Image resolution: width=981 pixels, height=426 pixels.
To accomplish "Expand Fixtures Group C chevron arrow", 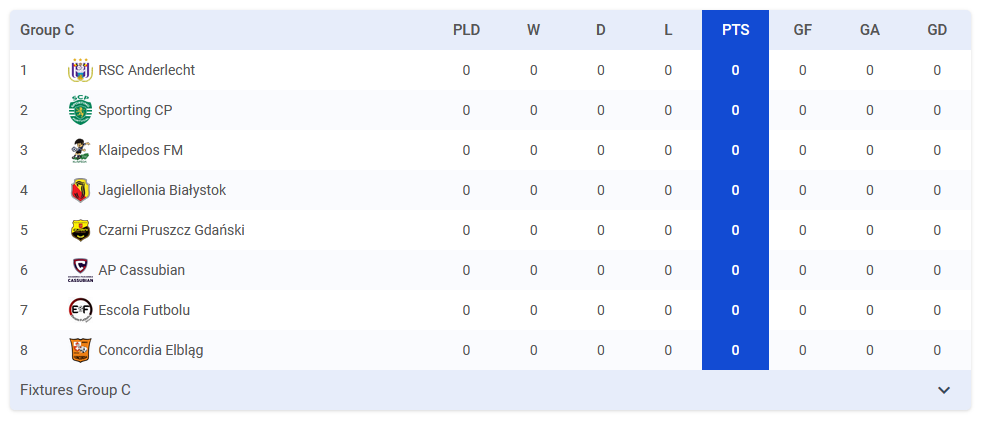I will pyautogui.click(x=944, y=390).
